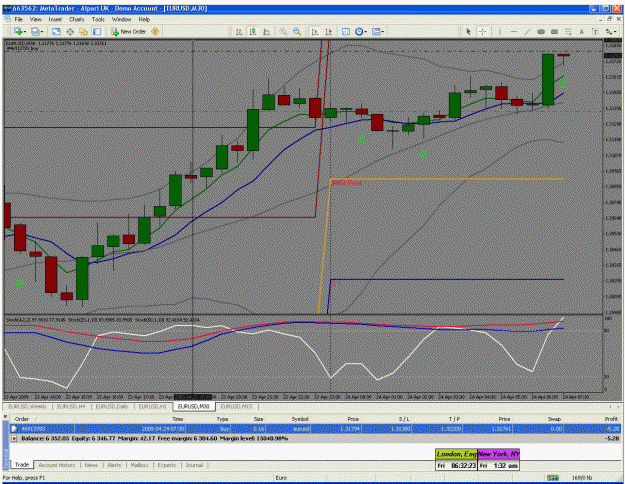Toggle the Auto Scroll chart icon
625x484 pixels.
(x=315, y=31)
